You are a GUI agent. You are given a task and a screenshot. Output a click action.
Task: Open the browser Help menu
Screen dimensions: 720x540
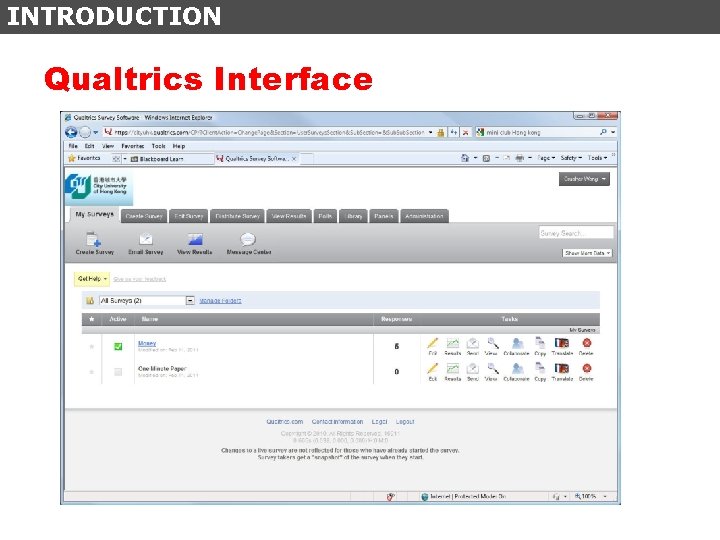pos(179,146)
